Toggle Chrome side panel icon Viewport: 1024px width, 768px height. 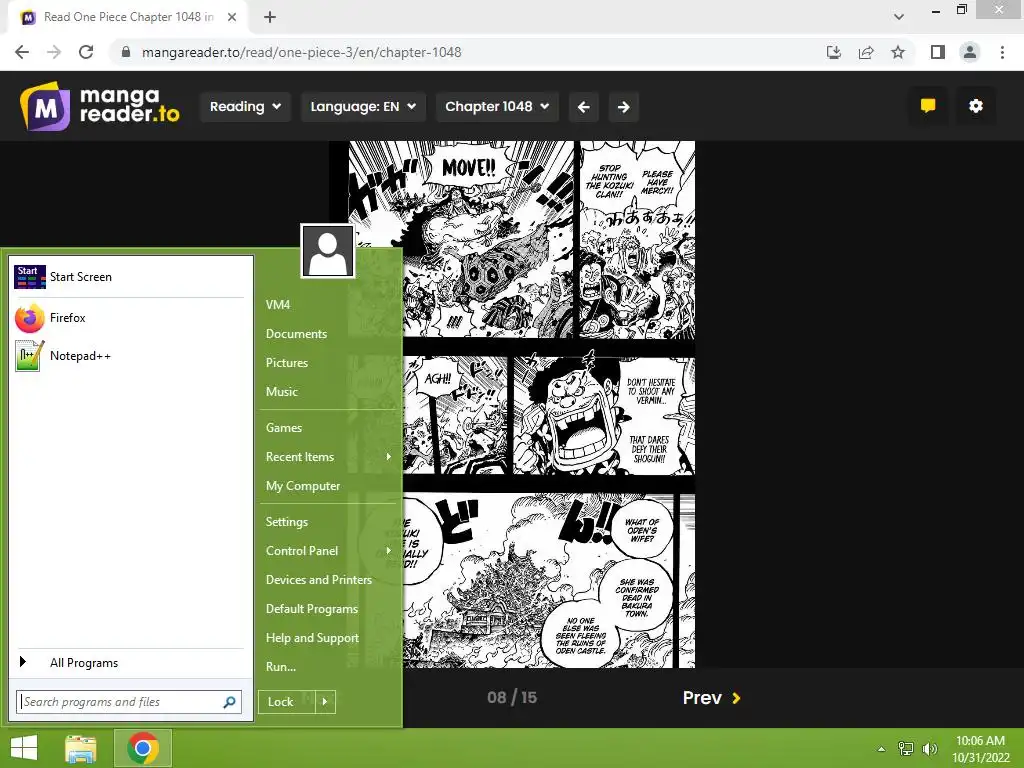coord(938,52)
